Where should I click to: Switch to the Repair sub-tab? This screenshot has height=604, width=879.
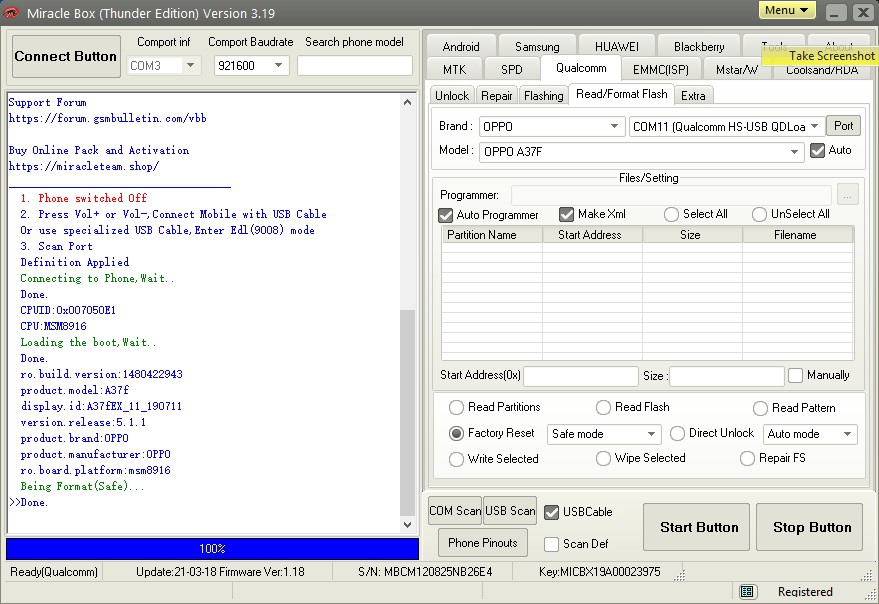pyautogui.click(x=497, y=96)
